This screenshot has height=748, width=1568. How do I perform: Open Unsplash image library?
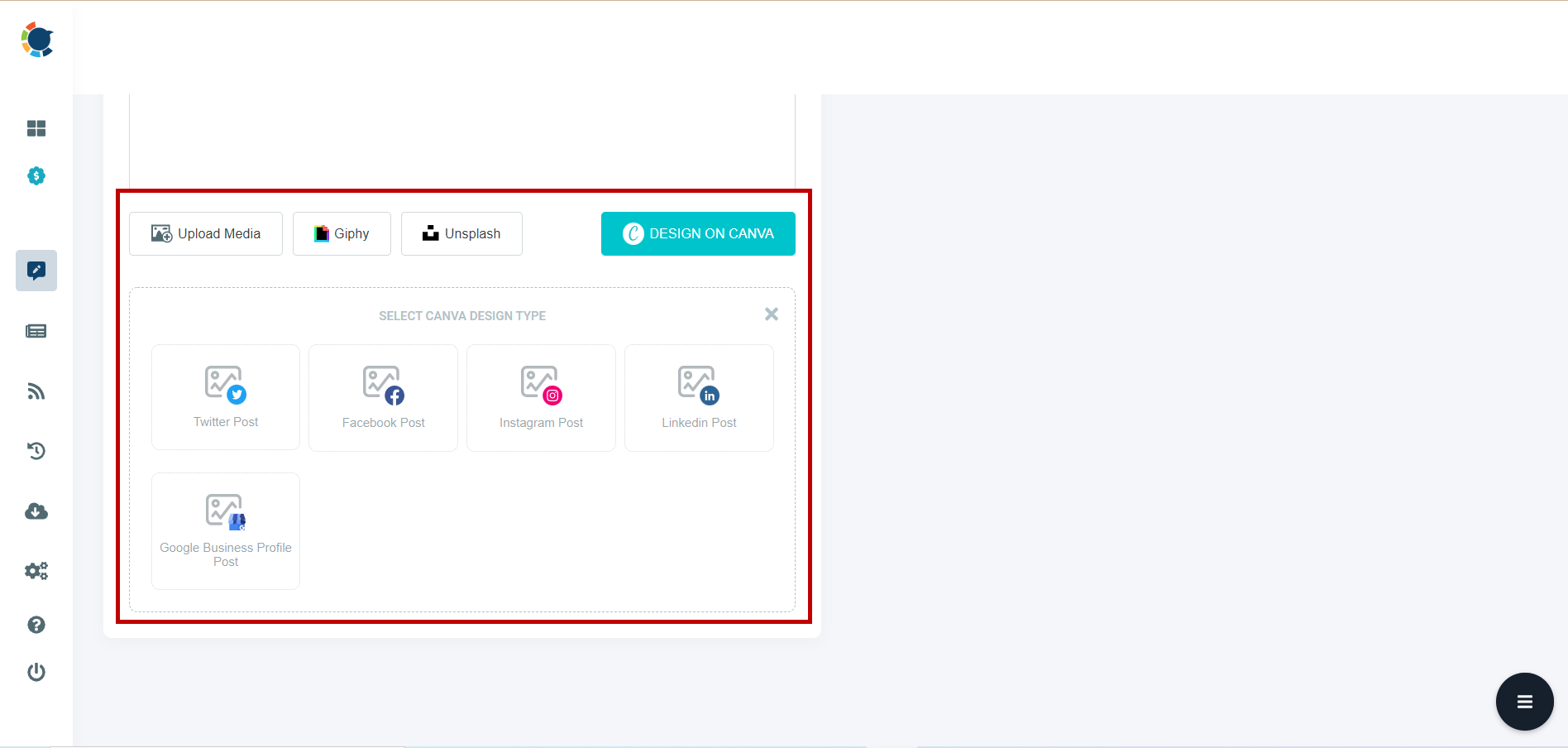point(461,233)
